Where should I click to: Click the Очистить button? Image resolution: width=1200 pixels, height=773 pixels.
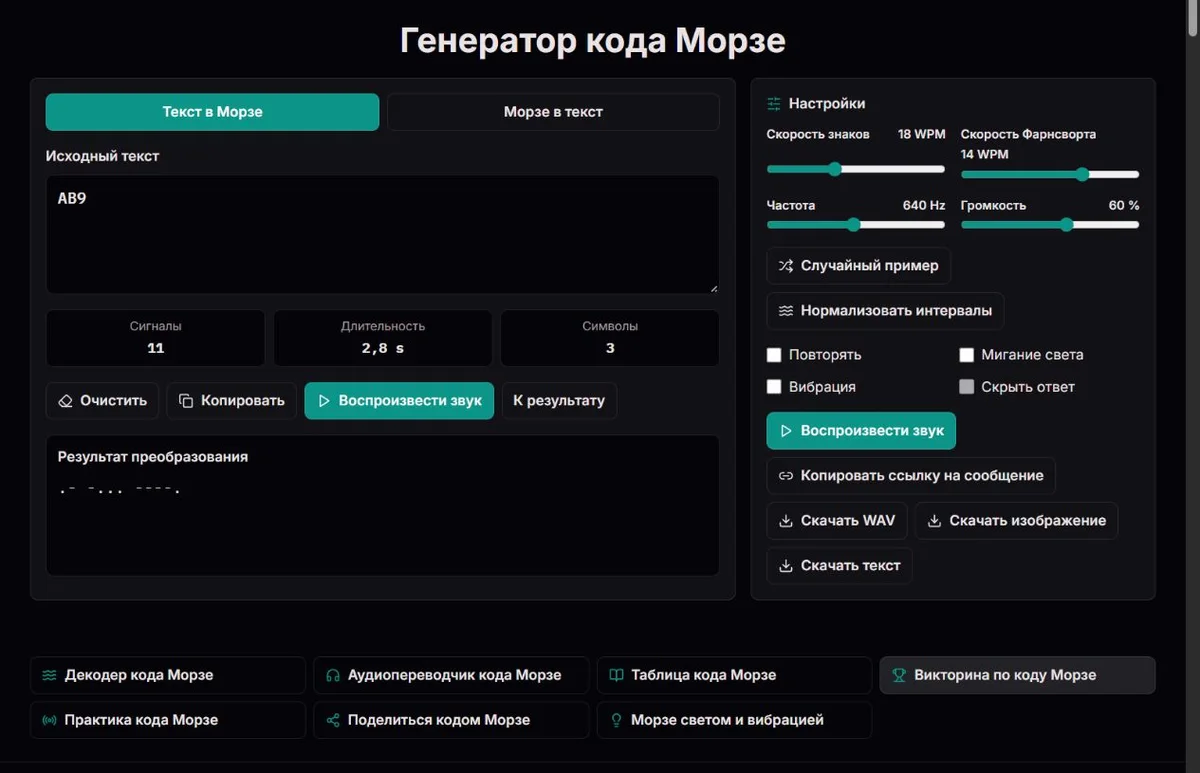coord(102,401)
